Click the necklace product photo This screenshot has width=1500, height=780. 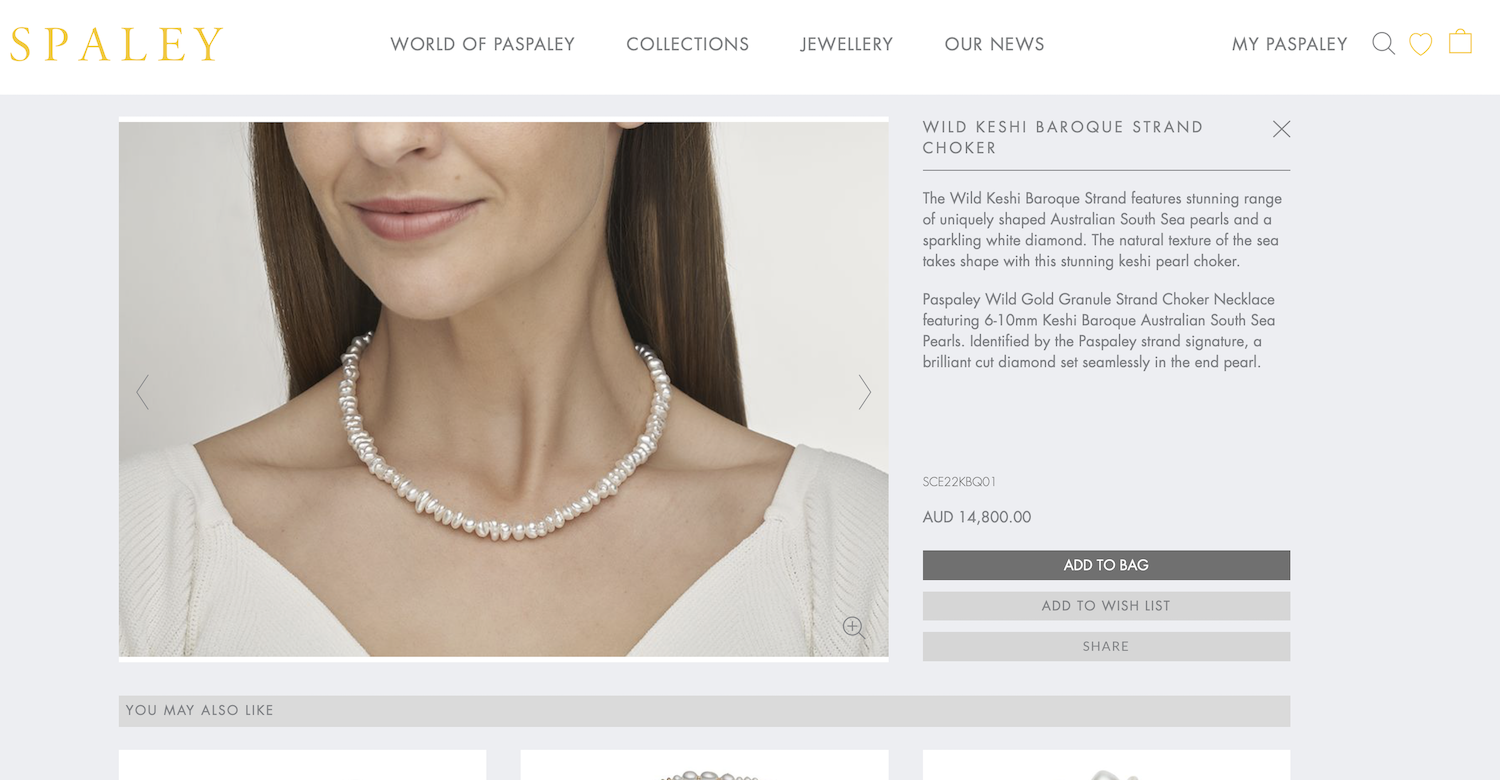pos(503,389)
